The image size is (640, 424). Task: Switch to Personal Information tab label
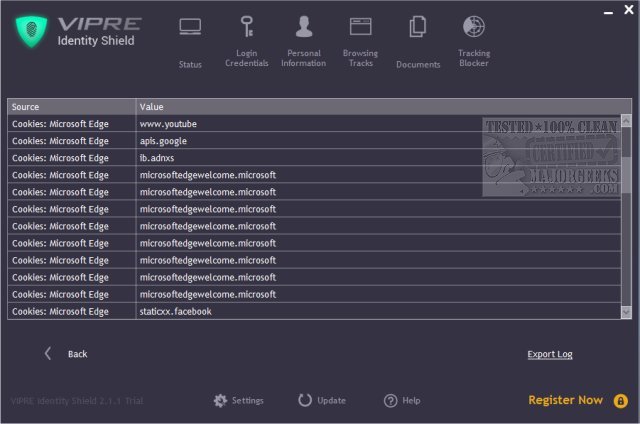[304, 58]
